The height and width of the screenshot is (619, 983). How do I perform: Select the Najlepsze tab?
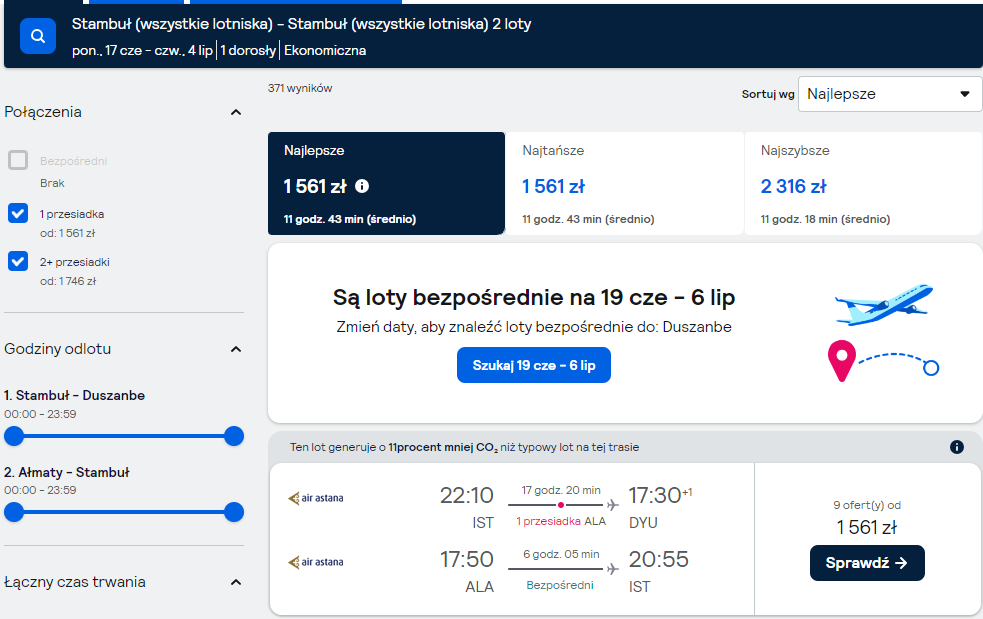tap(386, 183)
